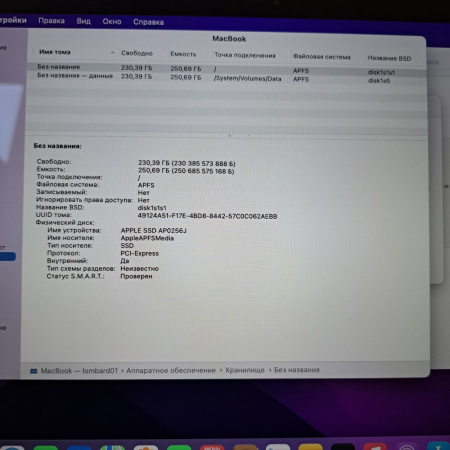Open the Вид menu
The height and width of the screenshot is (450, 450).
click(83, 21)
